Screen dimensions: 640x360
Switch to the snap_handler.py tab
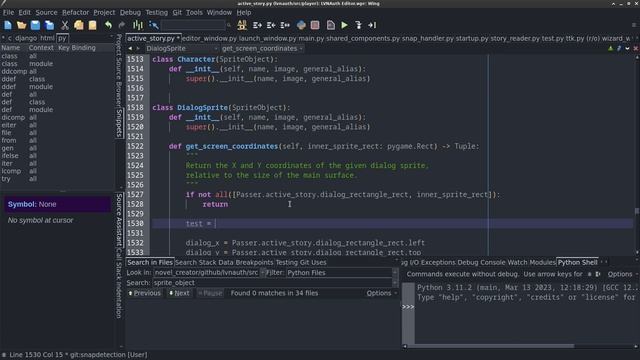[428, 38]
